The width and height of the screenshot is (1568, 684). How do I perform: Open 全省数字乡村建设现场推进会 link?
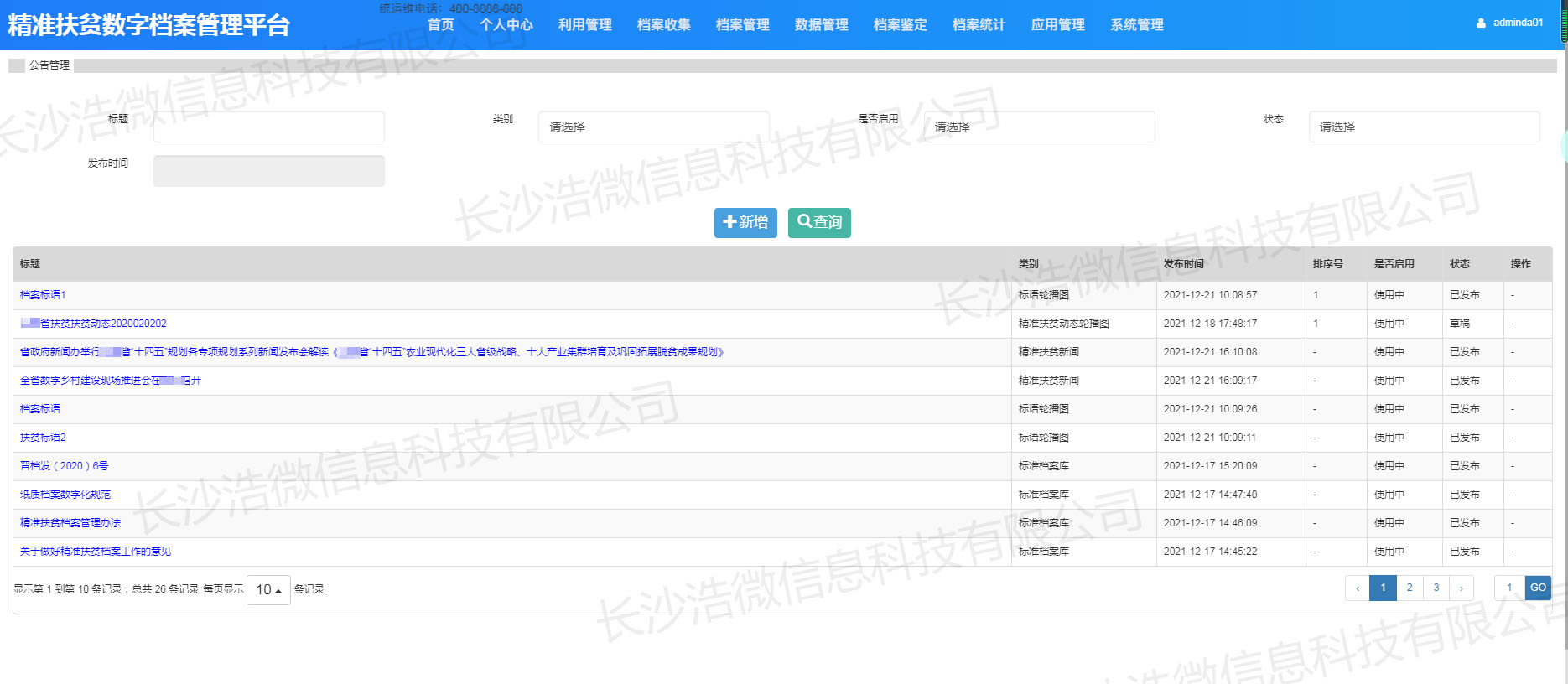click(x=111, y=381)
